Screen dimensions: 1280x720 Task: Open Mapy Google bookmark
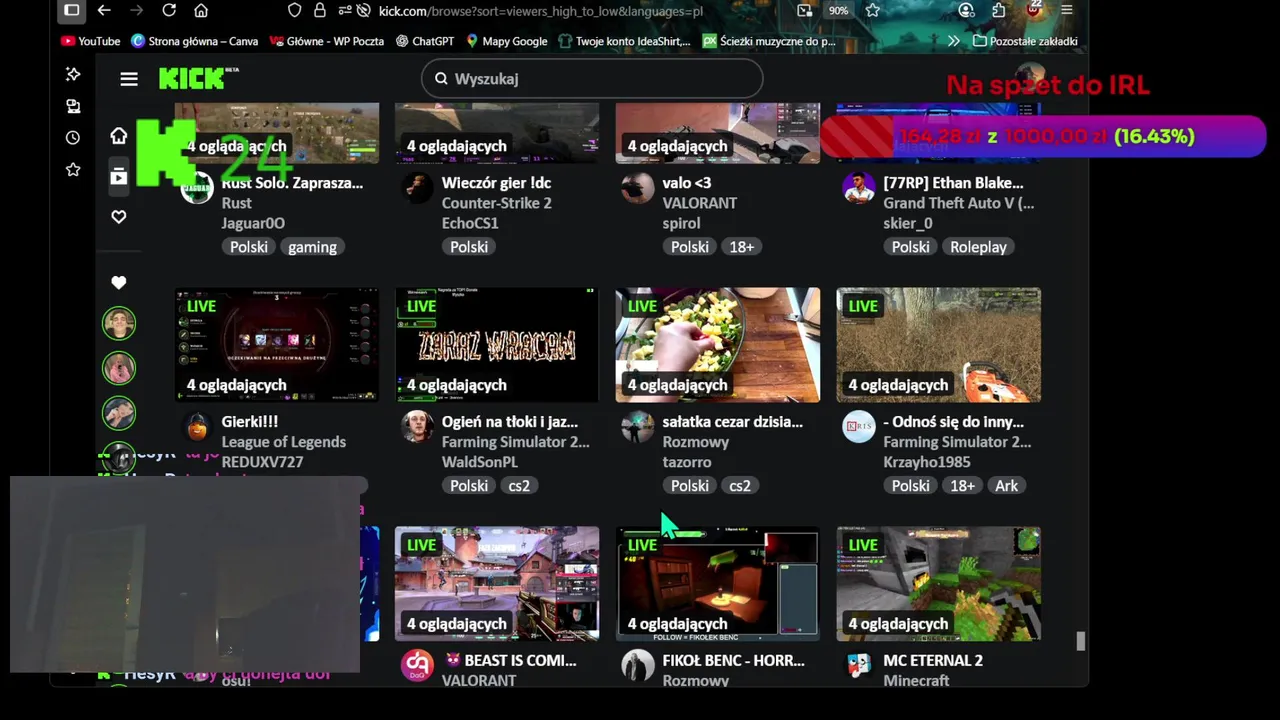click(x=506, y=41)
